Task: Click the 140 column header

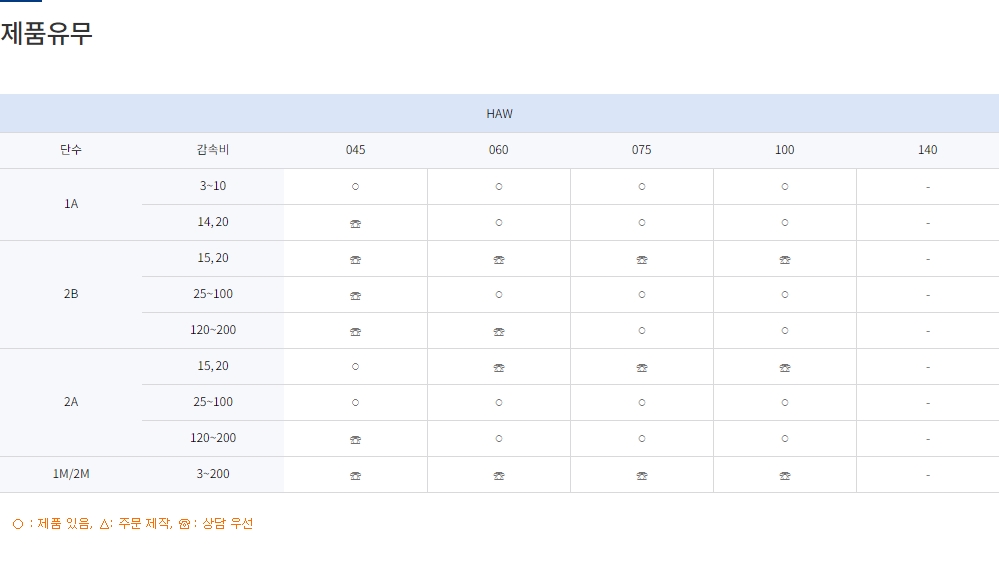Action: 927,150
